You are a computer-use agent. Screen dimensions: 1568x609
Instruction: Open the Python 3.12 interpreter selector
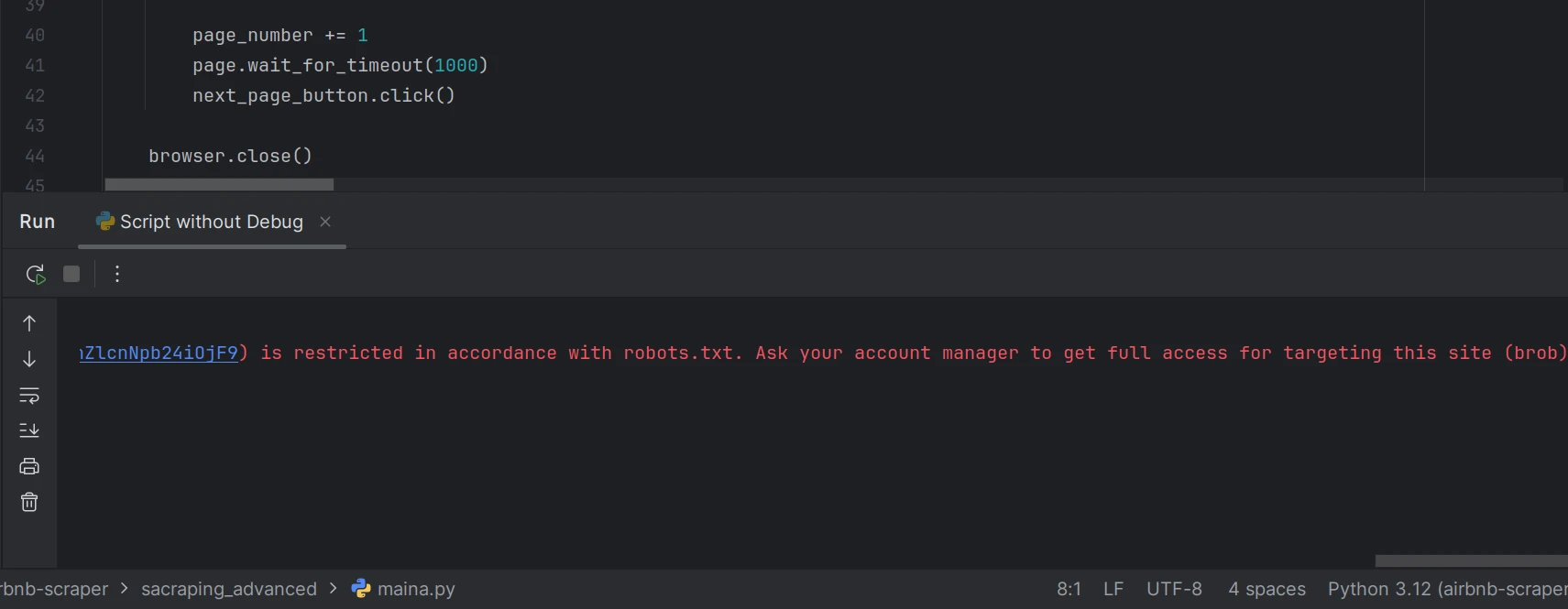pos(1446,589)
